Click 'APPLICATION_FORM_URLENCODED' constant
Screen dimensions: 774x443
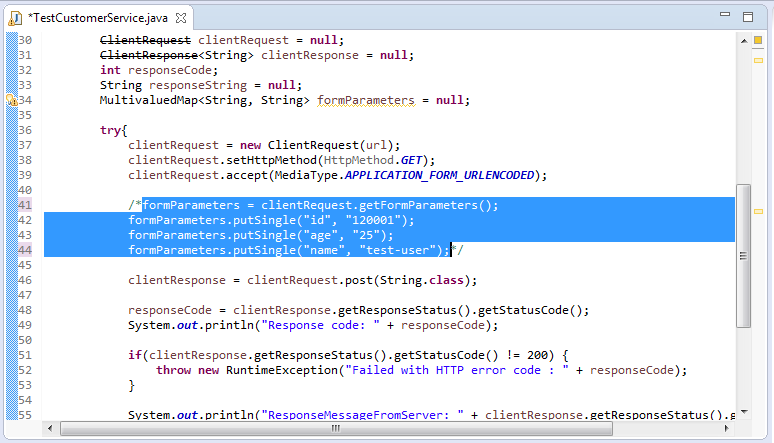[x=439, y=175]
